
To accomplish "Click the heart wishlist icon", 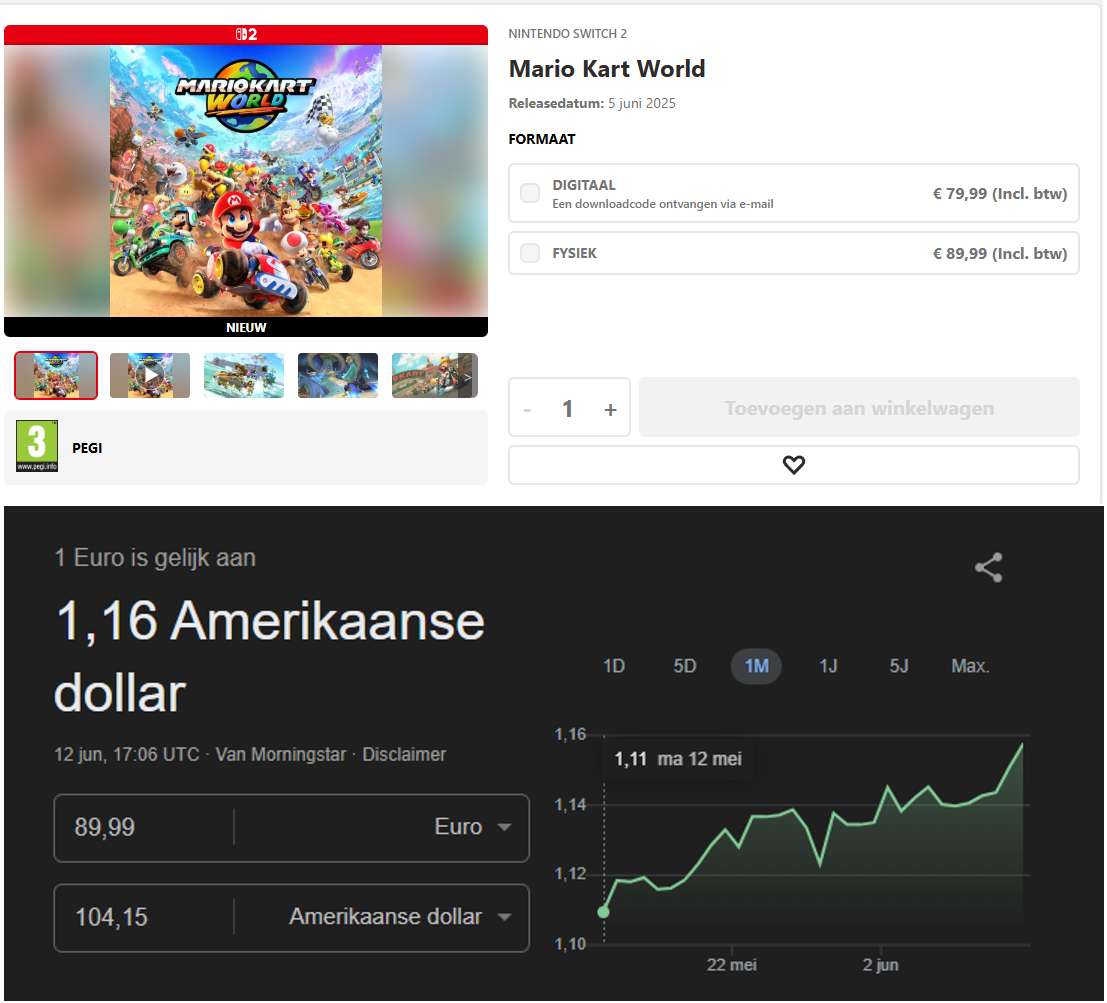I will click(x=794, y=464).
